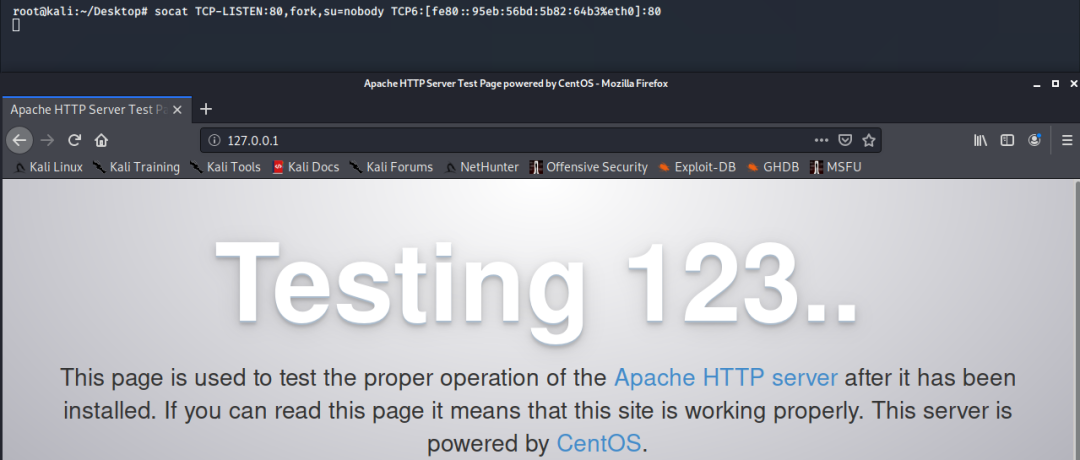The width and height of the screenshot is (1080, 460).
Task: Bookmark this page with the star
Action: [x=869, y=140]
